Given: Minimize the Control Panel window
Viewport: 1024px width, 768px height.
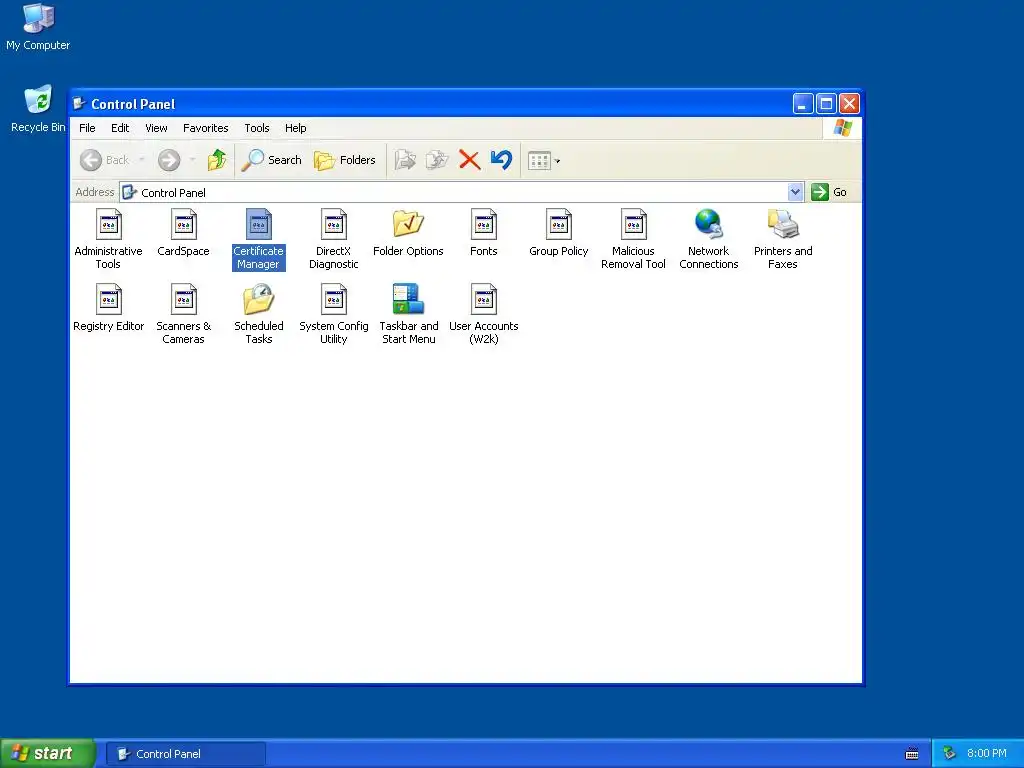Looking at the screenshot, I should click(803, 104).
